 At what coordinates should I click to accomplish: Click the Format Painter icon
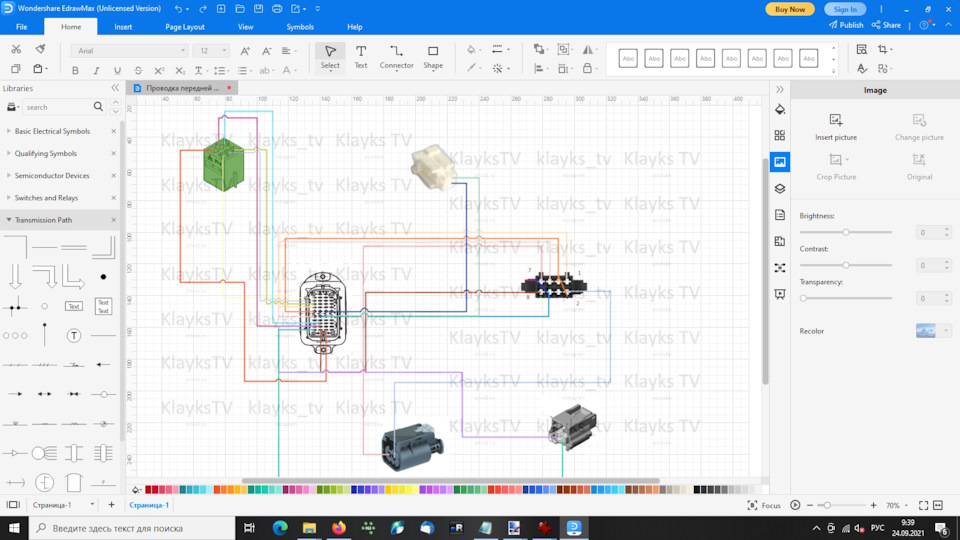(x=40, y=49)
